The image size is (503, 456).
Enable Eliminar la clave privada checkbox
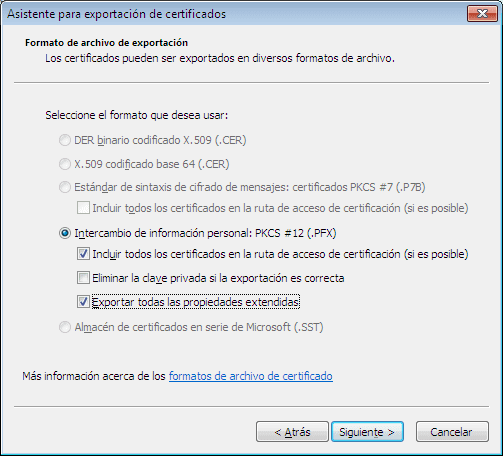83,278
